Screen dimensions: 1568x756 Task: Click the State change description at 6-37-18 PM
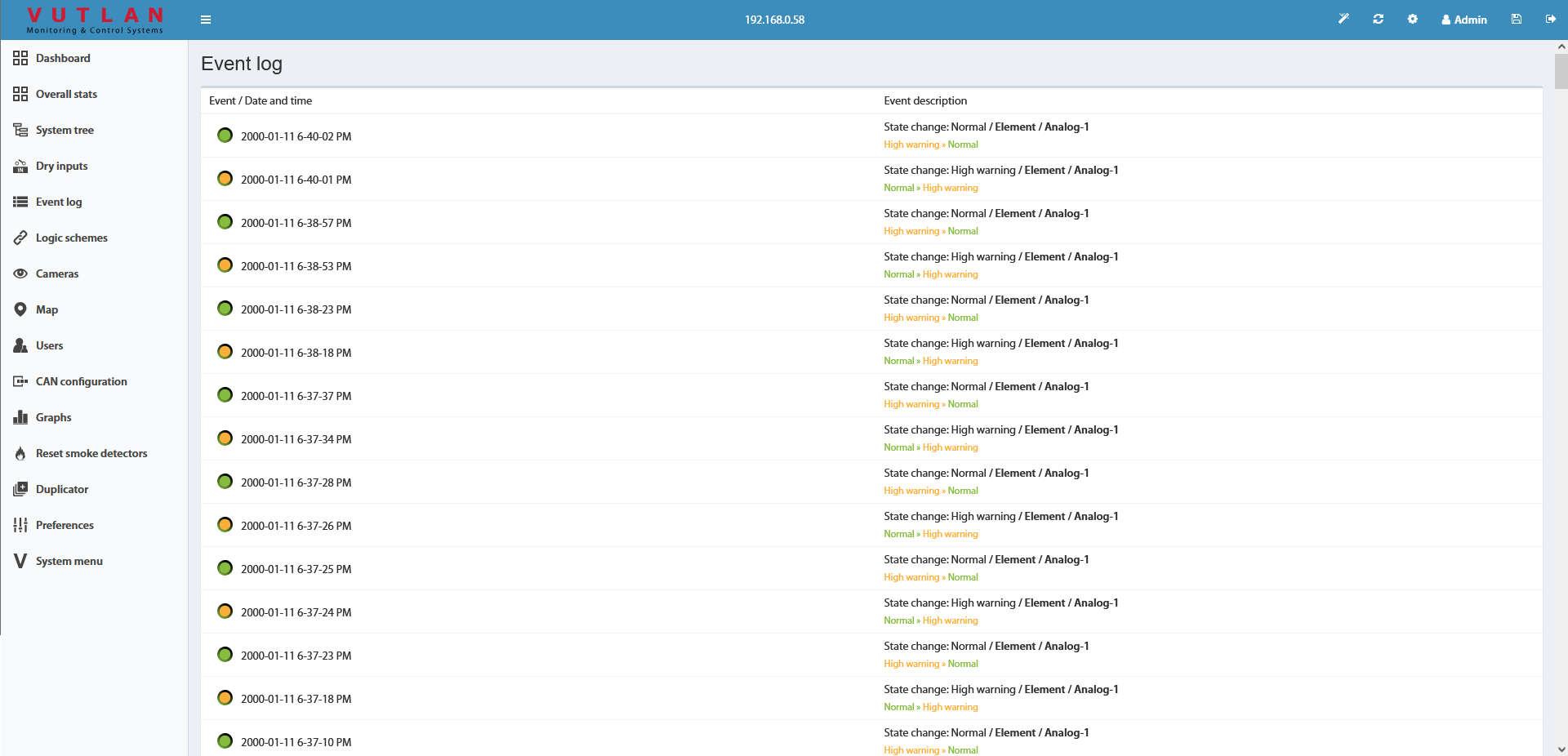point(1001,689)
